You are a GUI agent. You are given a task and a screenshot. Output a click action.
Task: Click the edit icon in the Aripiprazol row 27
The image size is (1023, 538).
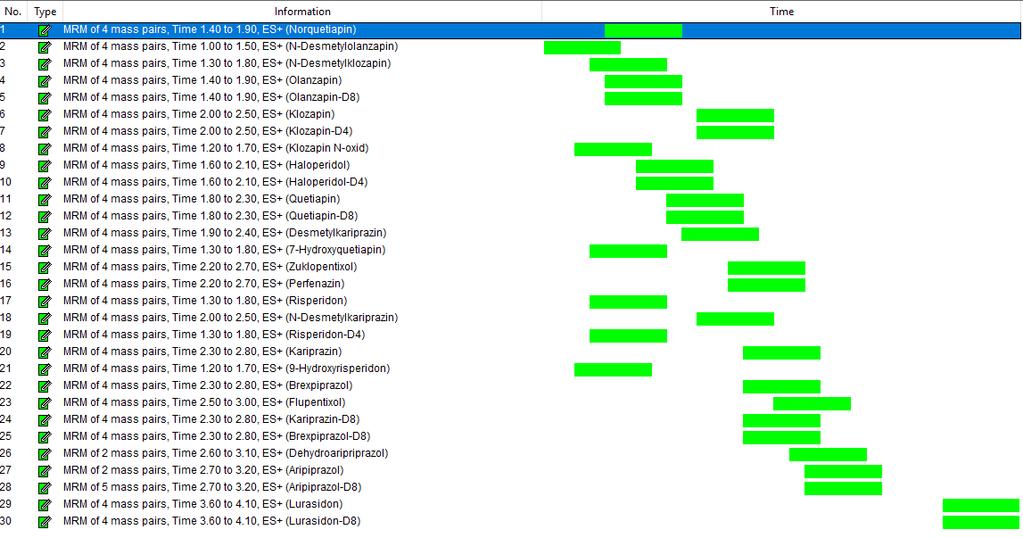(x=44, y=471)
